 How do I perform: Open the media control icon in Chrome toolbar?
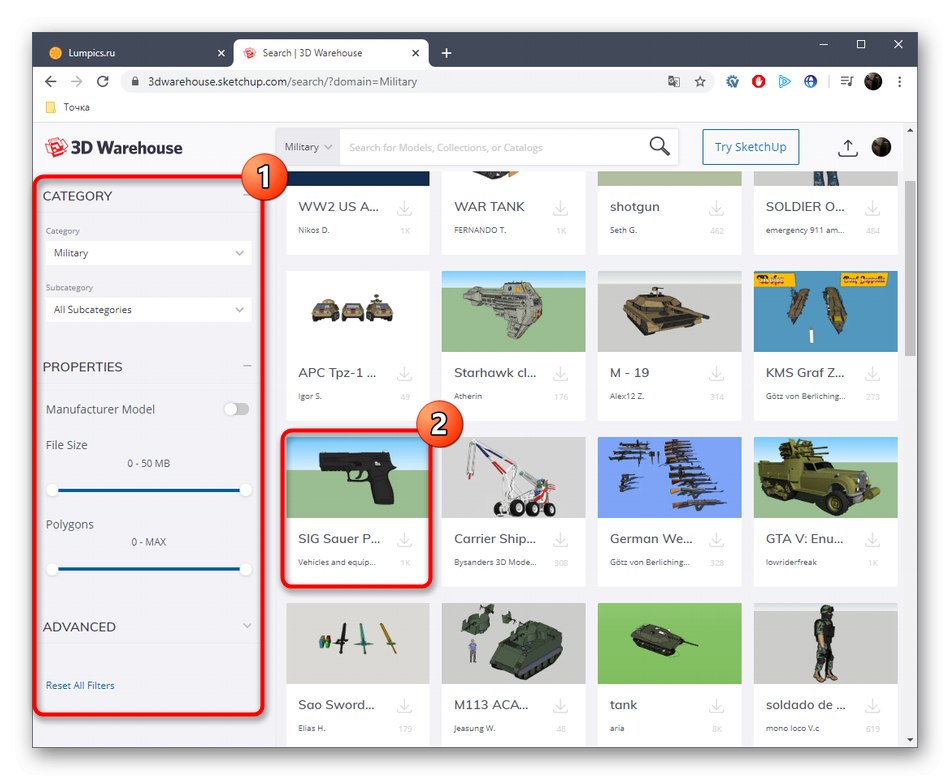point(846,81)
